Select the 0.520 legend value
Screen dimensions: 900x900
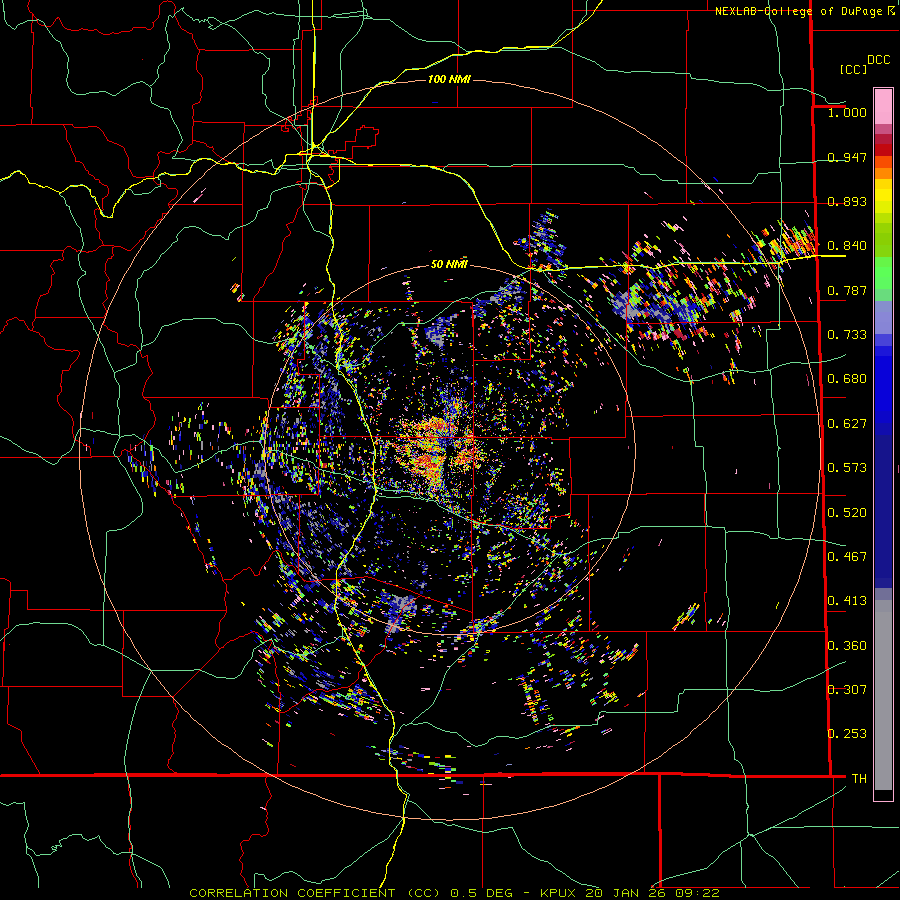tap(847, 513)
